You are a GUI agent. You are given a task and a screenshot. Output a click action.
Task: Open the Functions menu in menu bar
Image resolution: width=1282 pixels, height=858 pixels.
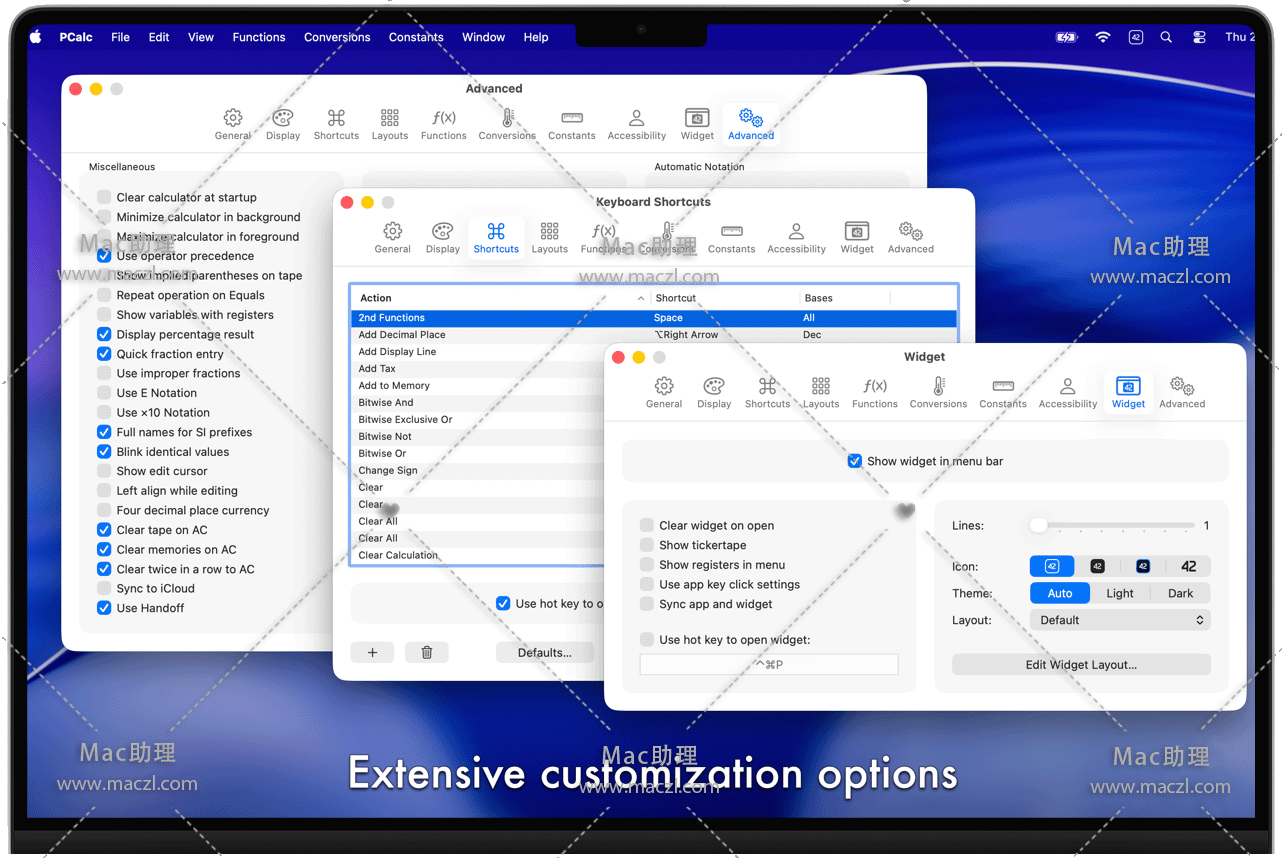(258, 37)
